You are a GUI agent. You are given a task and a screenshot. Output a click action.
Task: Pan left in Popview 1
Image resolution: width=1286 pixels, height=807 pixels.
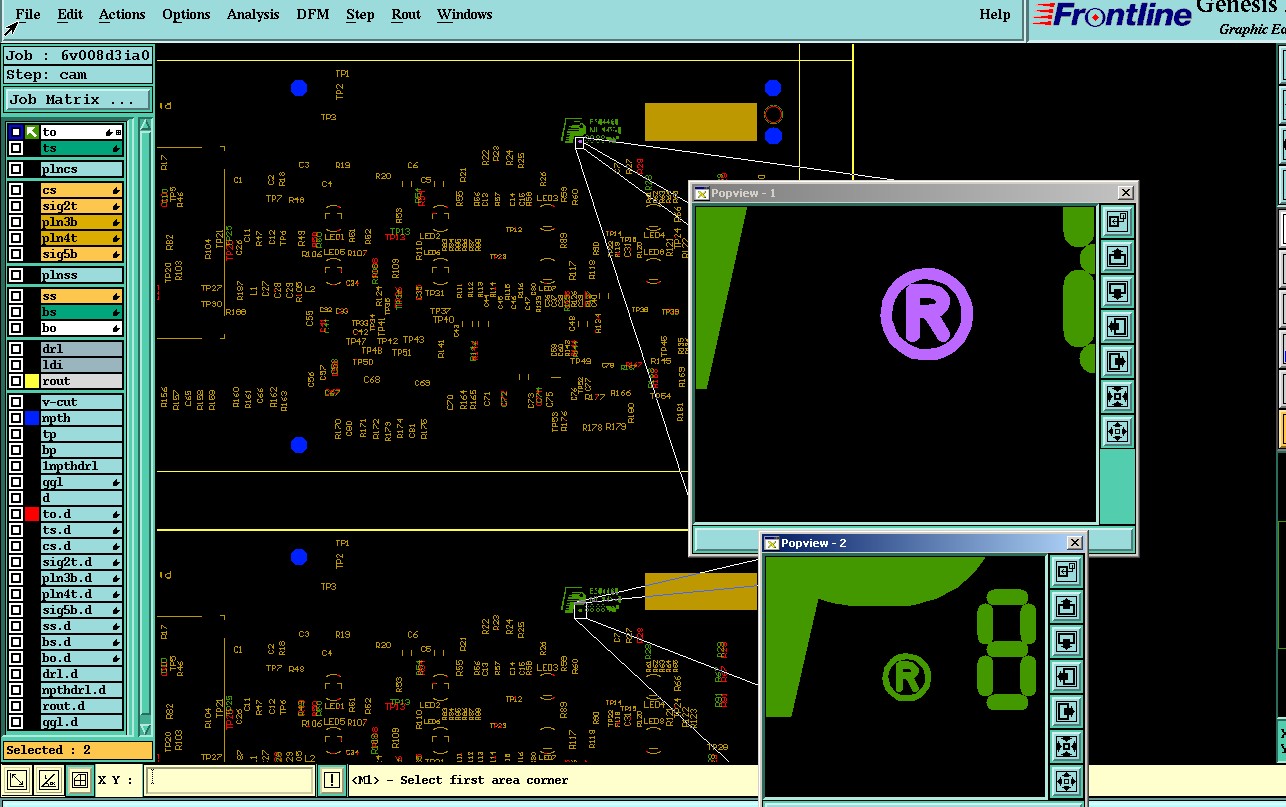pos(1117,327)
